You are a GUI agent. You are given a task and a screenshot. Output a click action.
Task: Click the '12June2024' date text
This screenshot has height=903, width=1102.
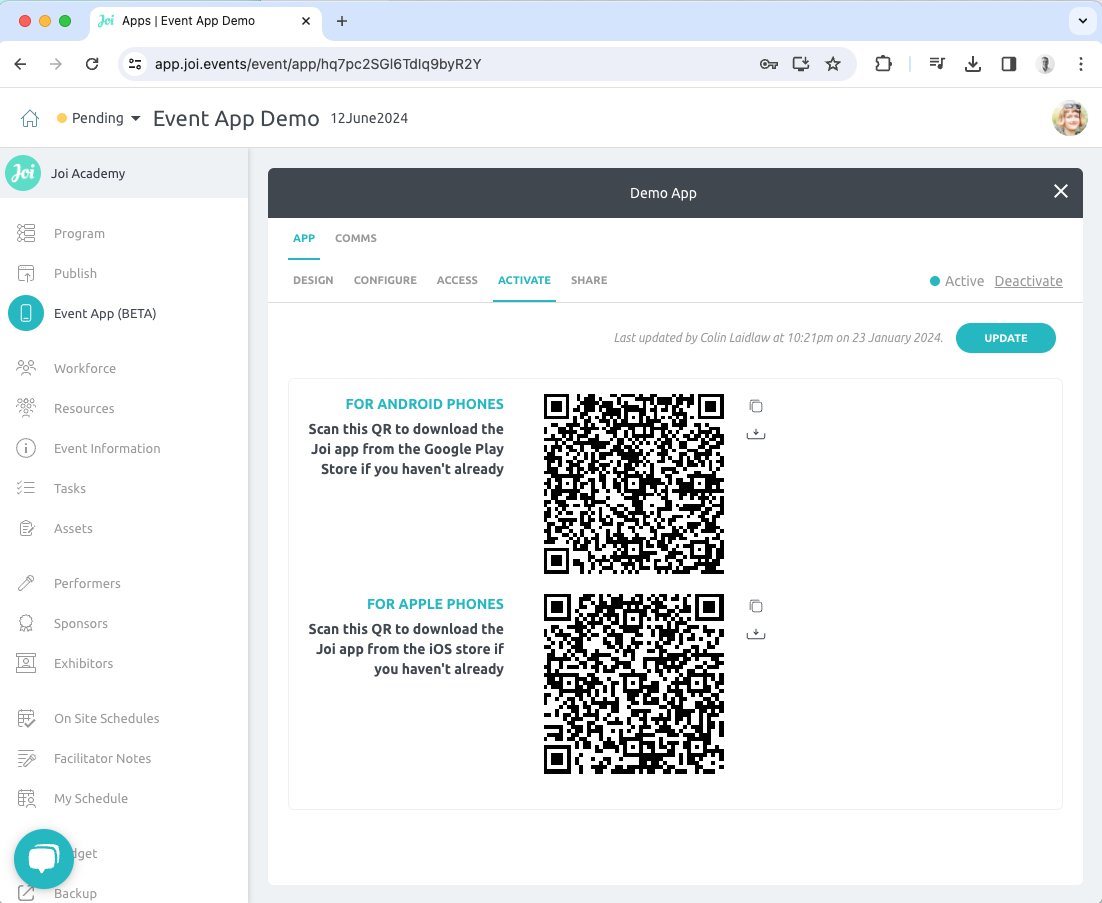(369, 118)
